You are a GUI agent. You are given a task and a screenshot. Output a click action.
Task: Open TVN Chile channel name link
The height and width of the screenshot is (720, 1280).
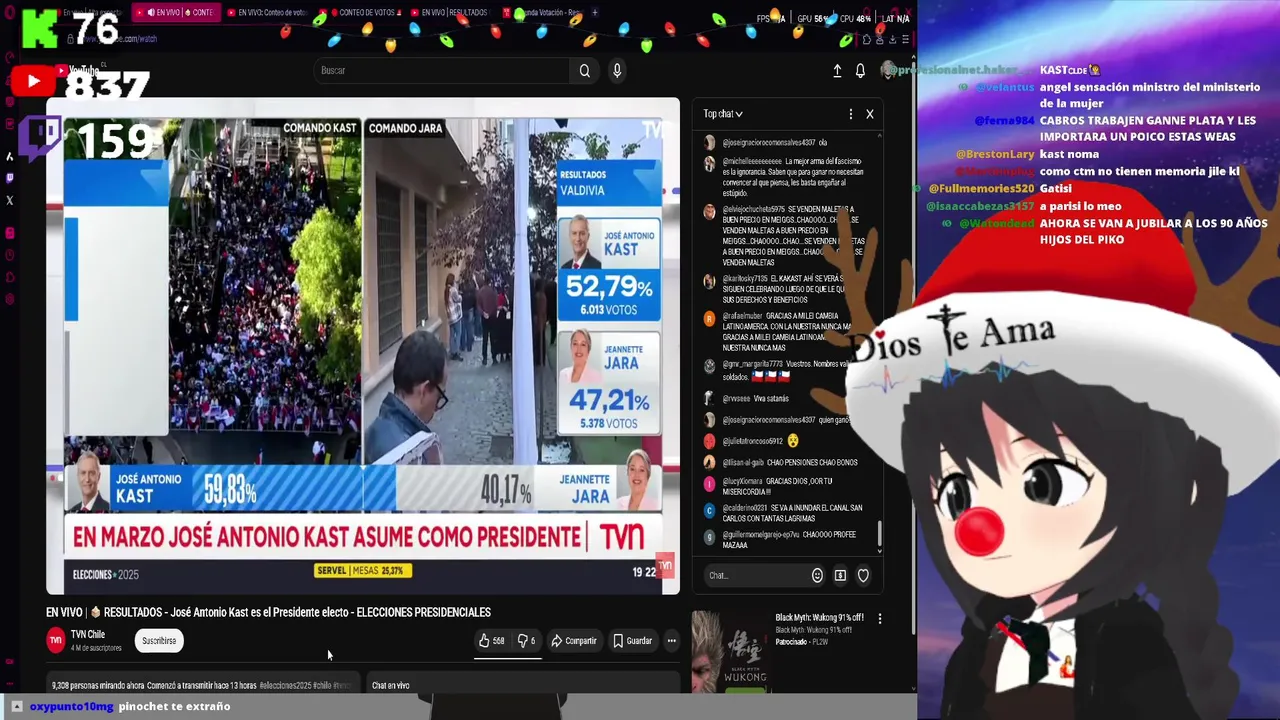tap(88, 634)
